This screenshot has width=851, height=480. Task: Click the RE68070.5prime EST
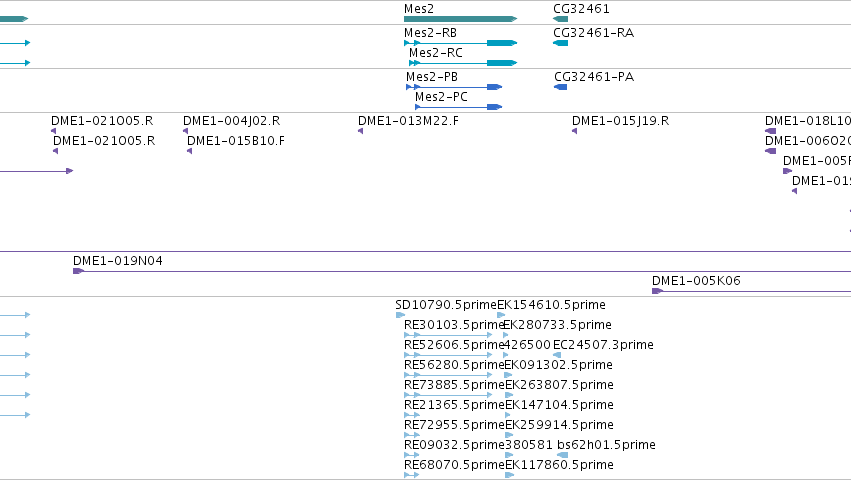point(412,476)
